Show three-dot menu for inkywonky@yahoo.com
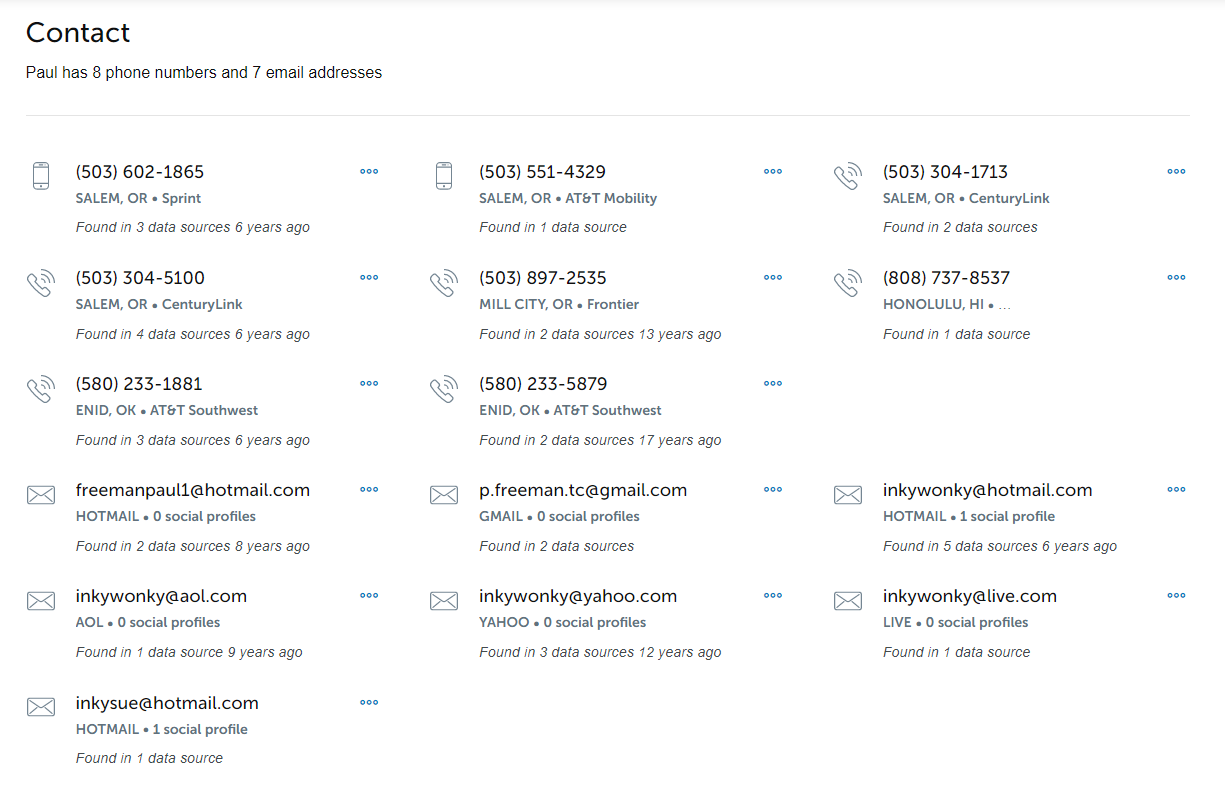The image size is (1225, 791). pos(773,595)
